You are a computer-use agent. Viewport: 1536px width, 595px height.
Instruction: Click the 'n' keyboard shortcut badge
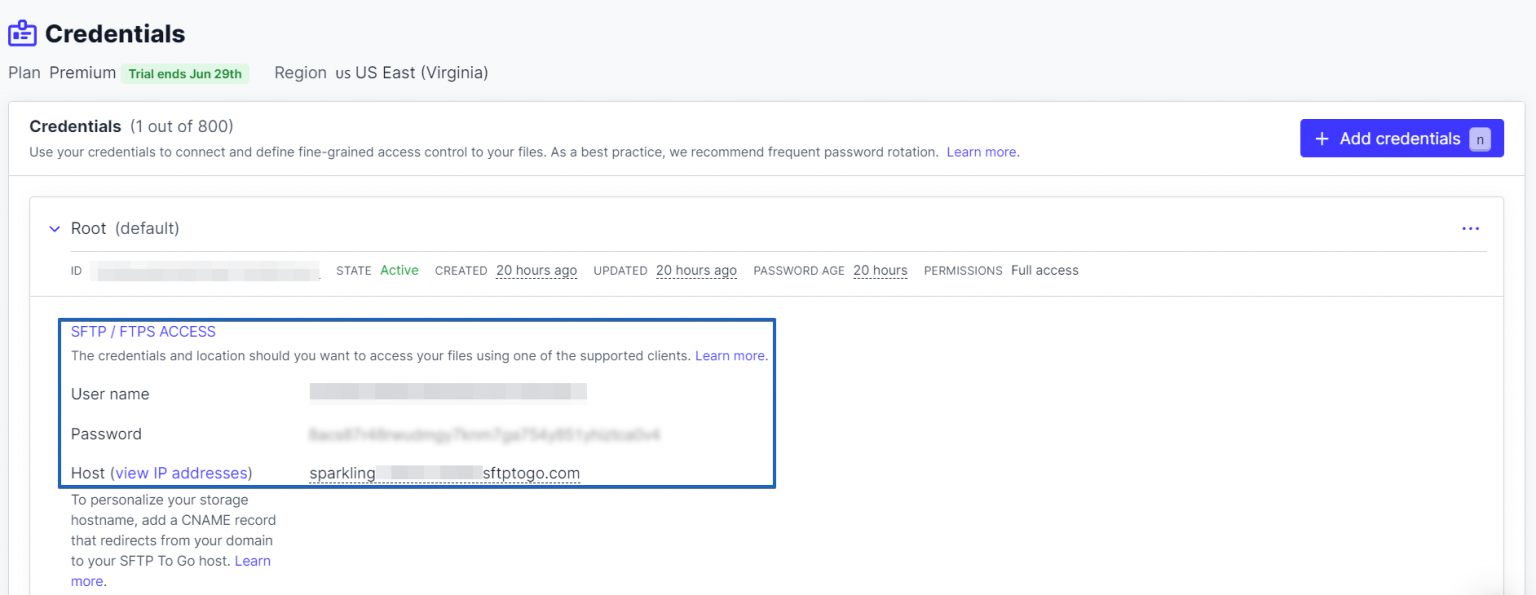(x=1479, y=140)
